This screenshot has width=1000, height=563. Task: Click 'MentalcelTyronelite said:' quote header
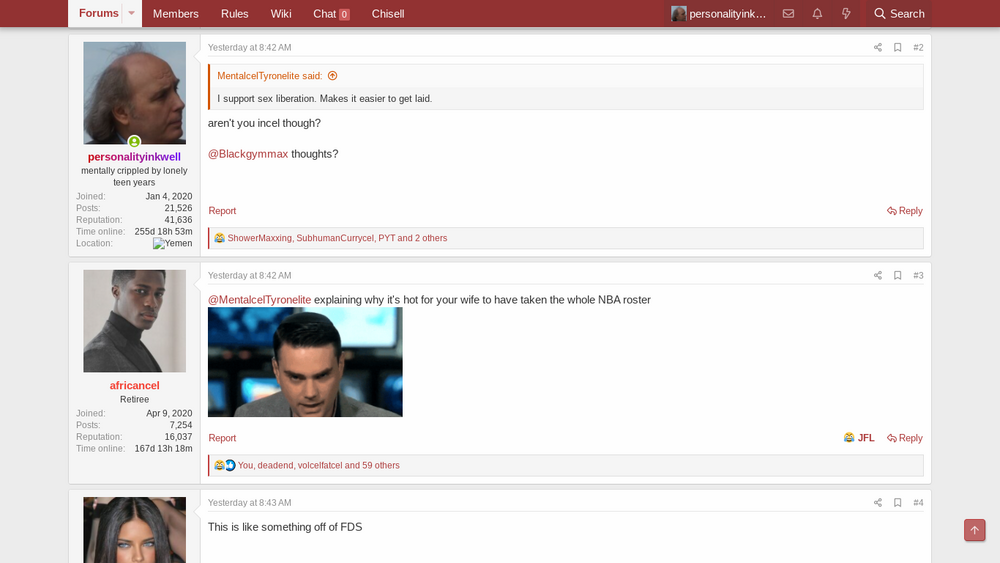click(x=270, y=76)
